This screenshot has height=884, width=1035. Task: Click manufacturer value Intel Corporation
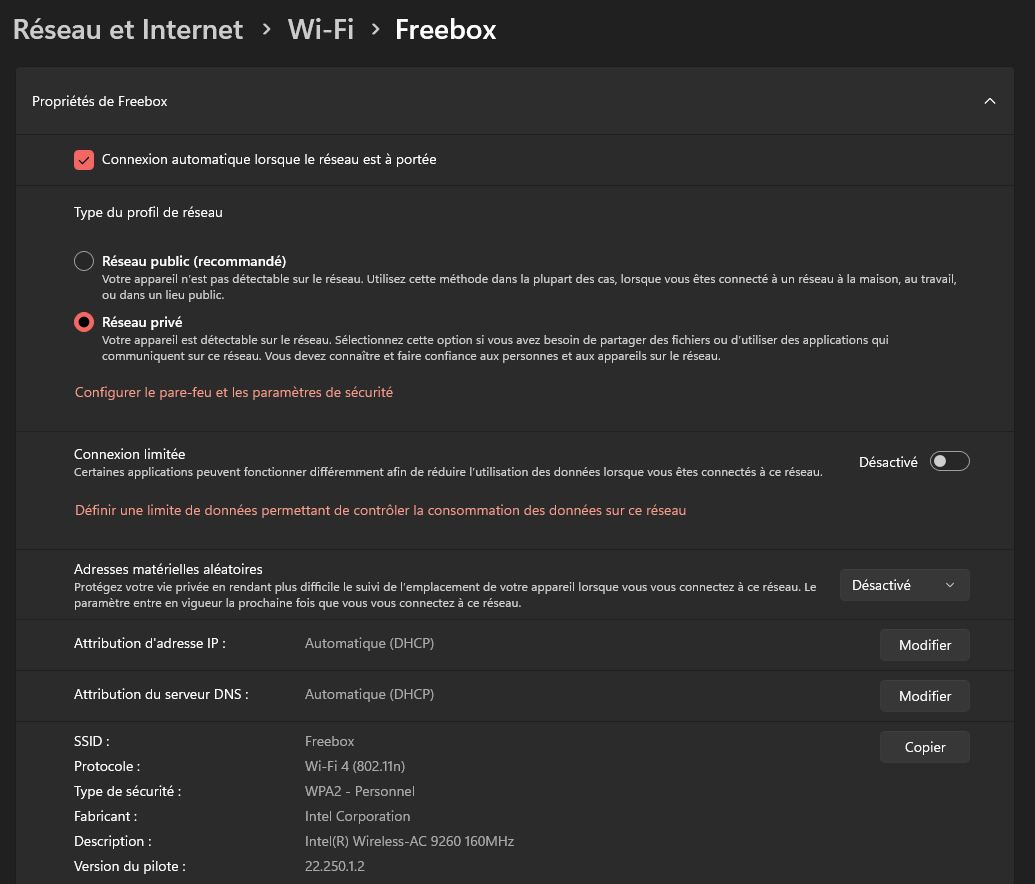pos(357,817)
